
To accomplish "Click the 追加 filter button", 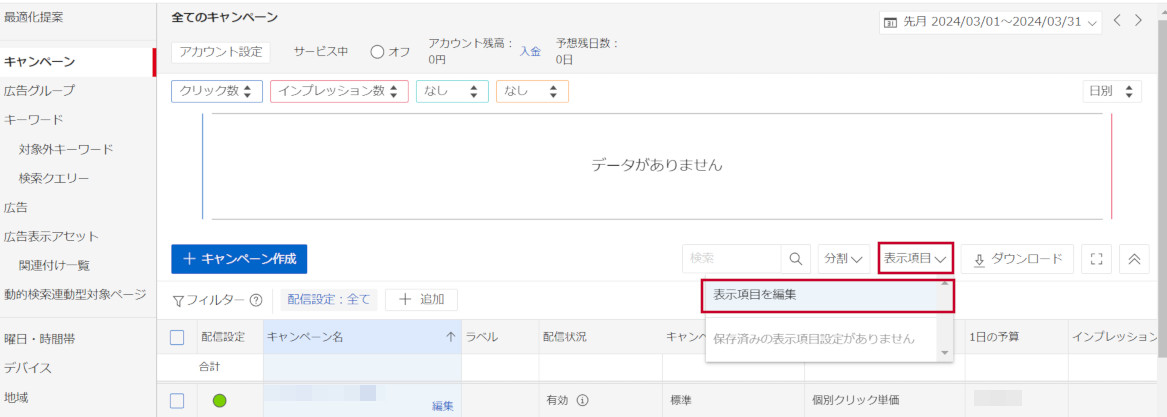I will [421, 299].
